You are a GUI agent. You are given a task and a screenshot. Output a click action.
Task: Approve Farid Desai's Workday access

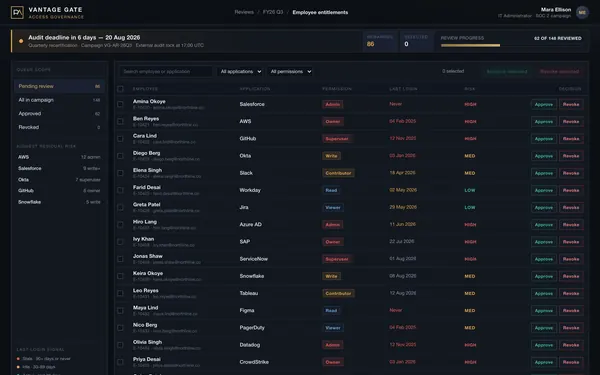(544, 191)
